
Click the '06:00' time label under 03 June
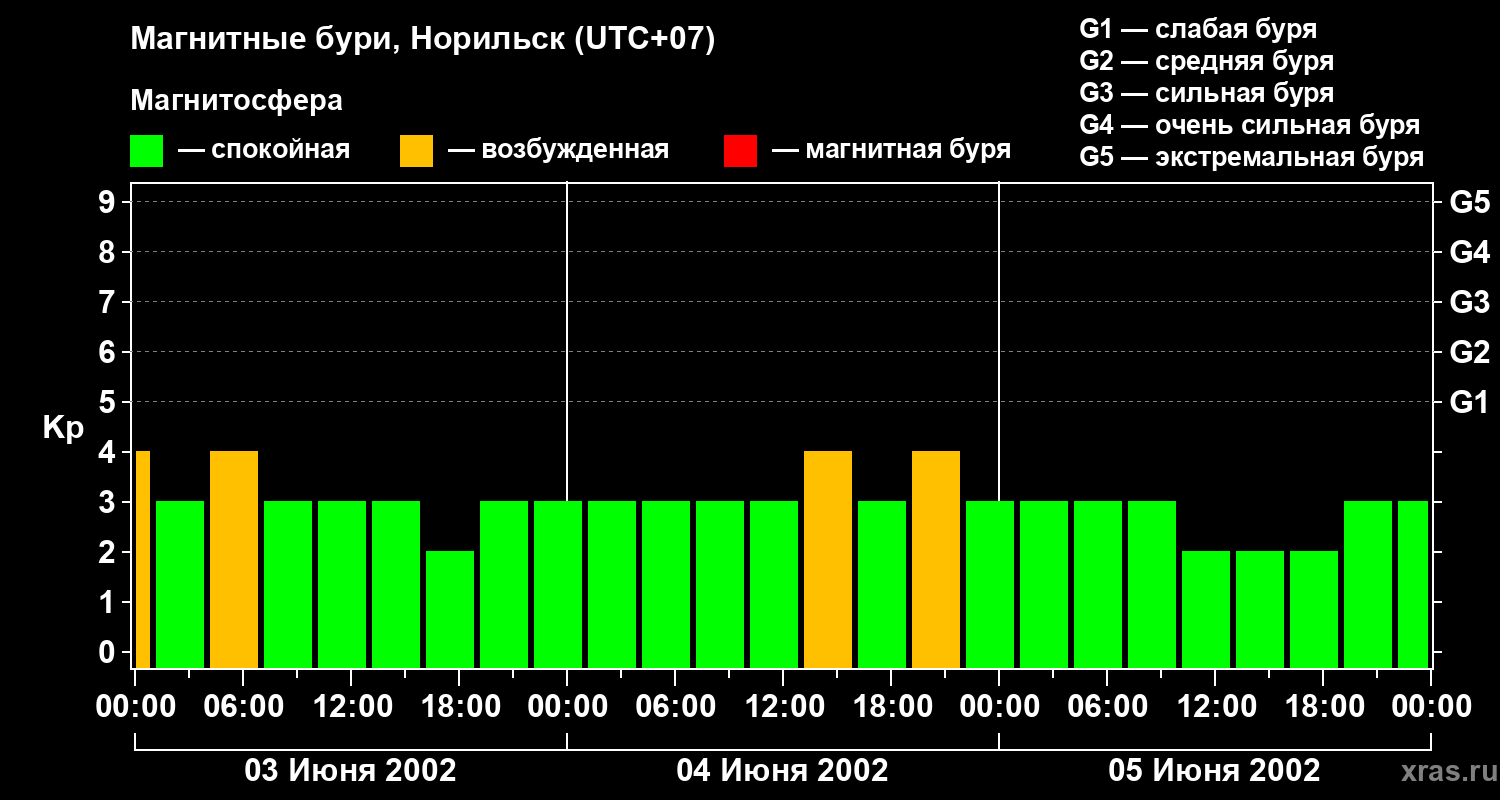click(243, 707)
